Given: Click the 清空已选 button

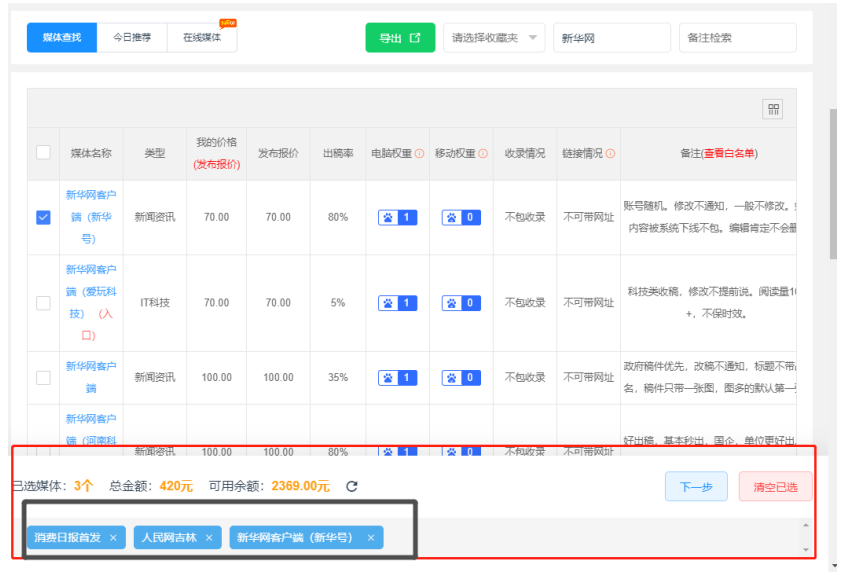Looking at the screenshot, I should (775, 487).
